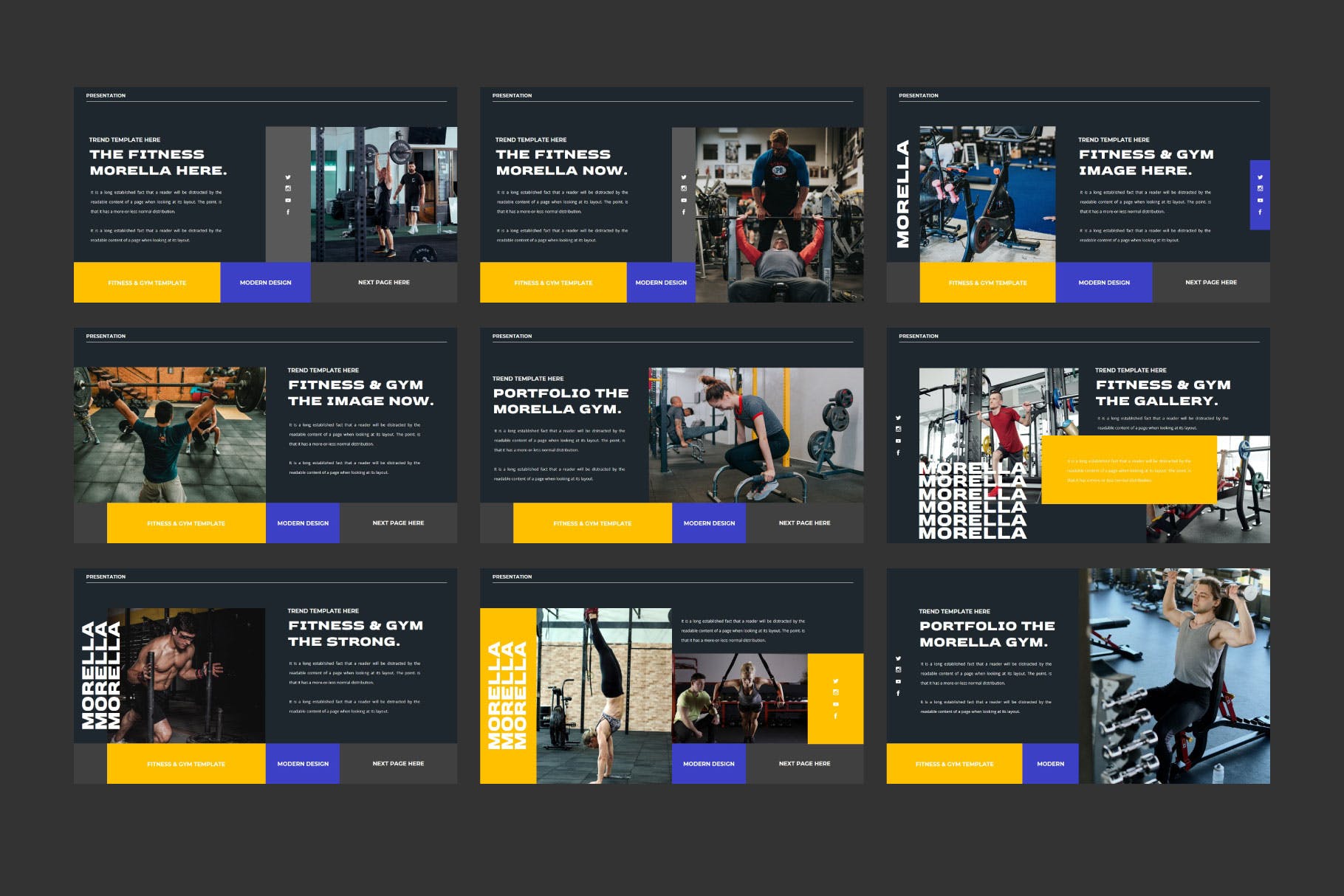The image size is (1344, 896).
Task: Click 'Modern Design' on woman-stretching portfolio slide
Action: coord(709,523)
